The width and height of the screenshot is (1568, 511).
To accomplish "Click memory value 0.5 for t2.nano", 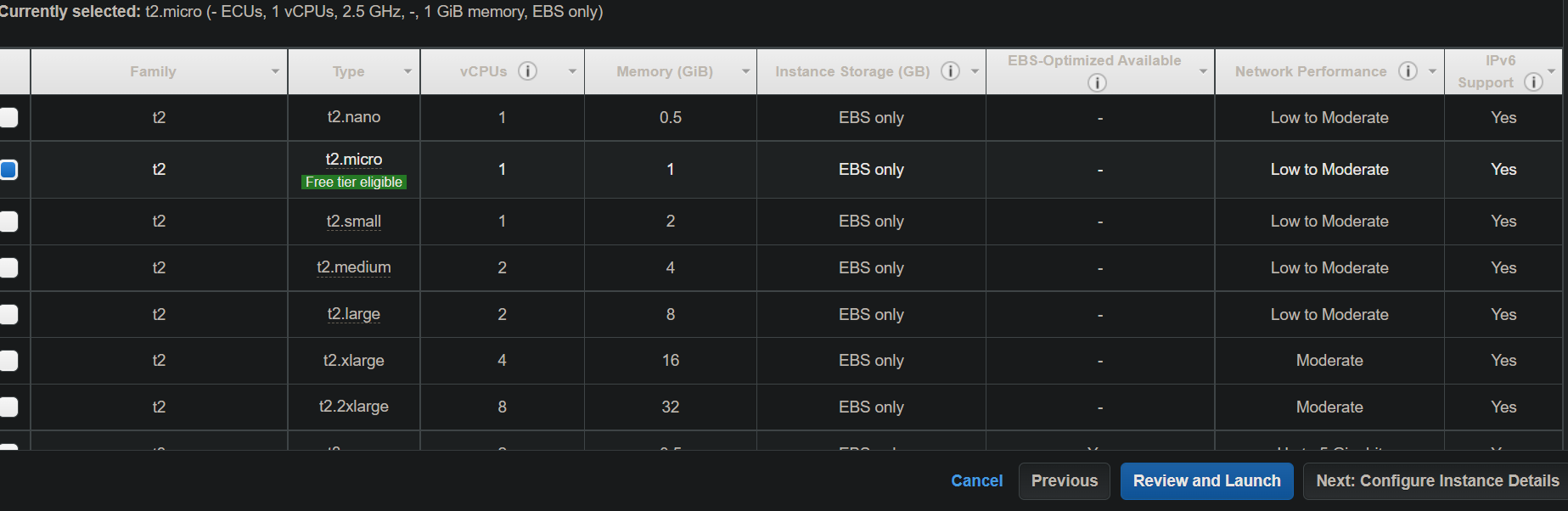I will tap(671, 117).
